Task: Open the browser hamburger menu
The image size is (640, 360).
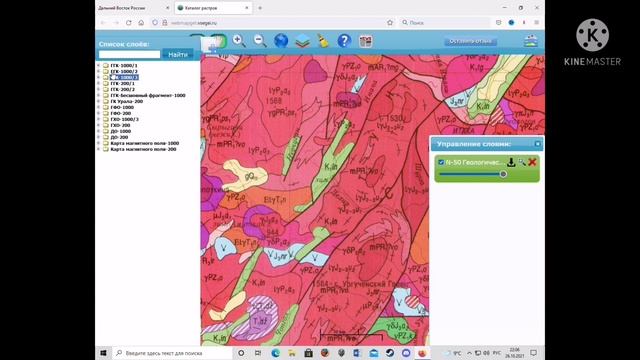Action: coord(537,23)
